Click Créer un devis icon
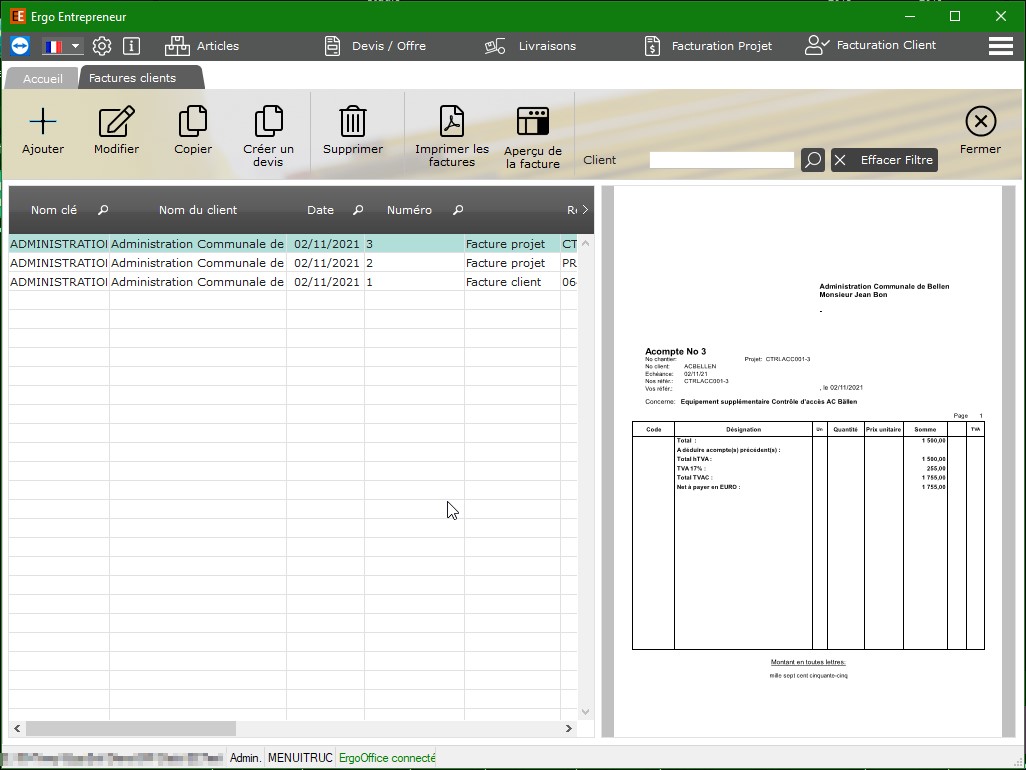Screen dimensions: 1026x770 [268, 122]
